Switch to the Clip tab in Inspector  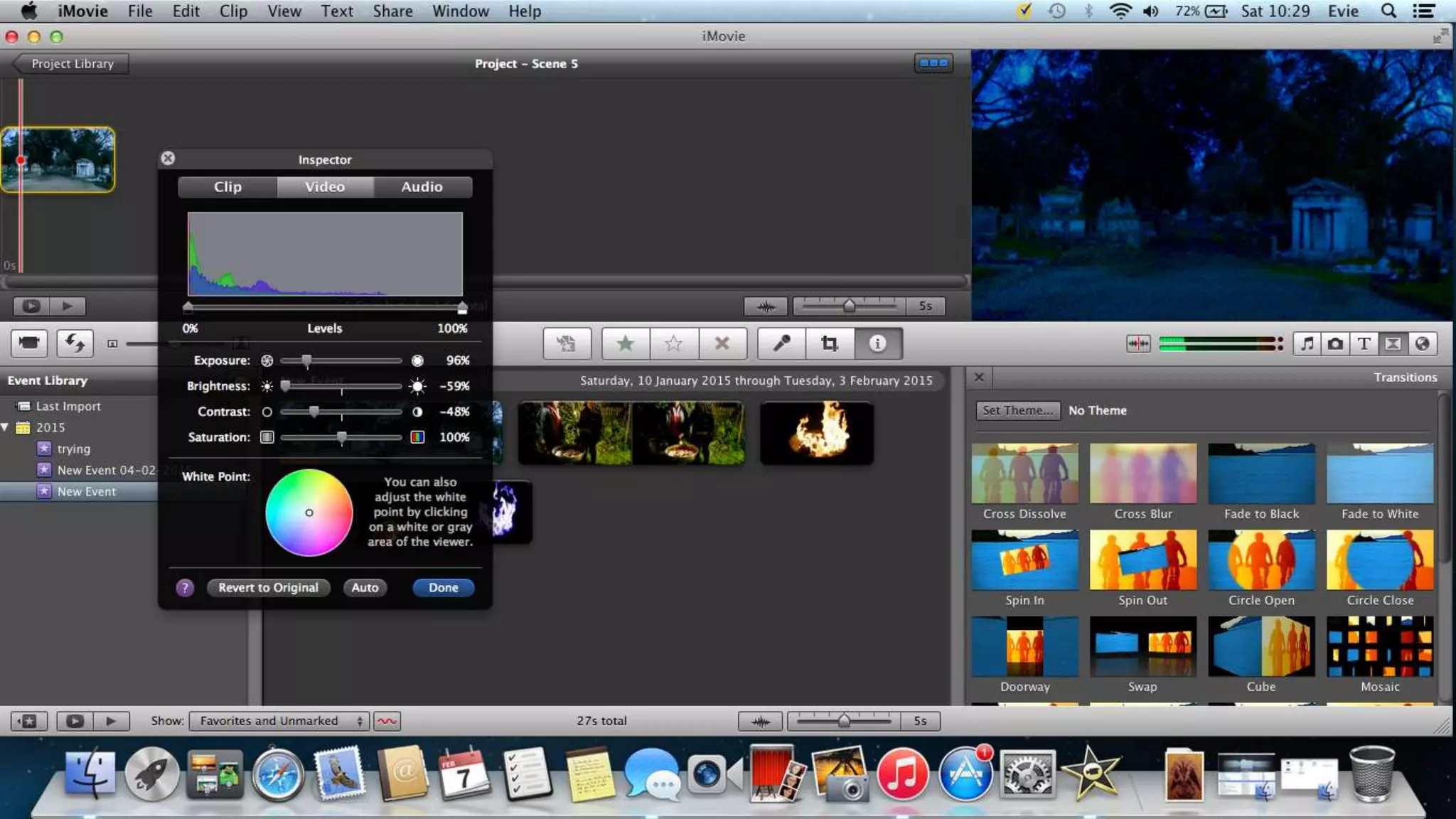point(227,187)
